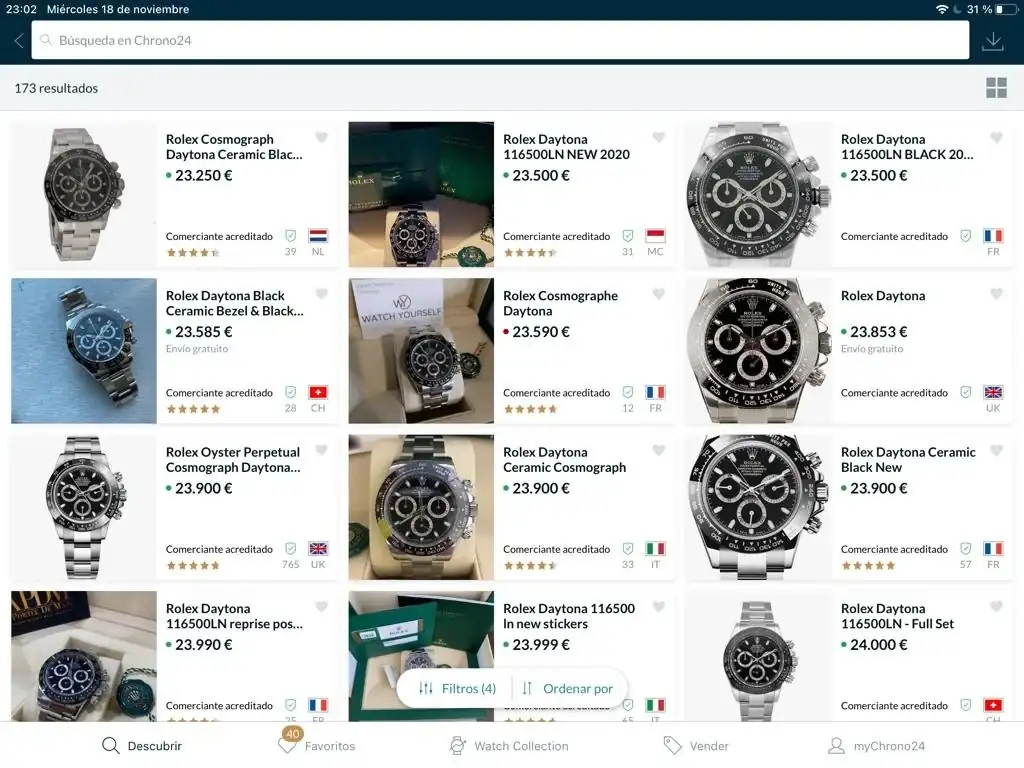
Task: Favorite the Daytona Ceramic Black New listing
Action: [x=996, y=450]
